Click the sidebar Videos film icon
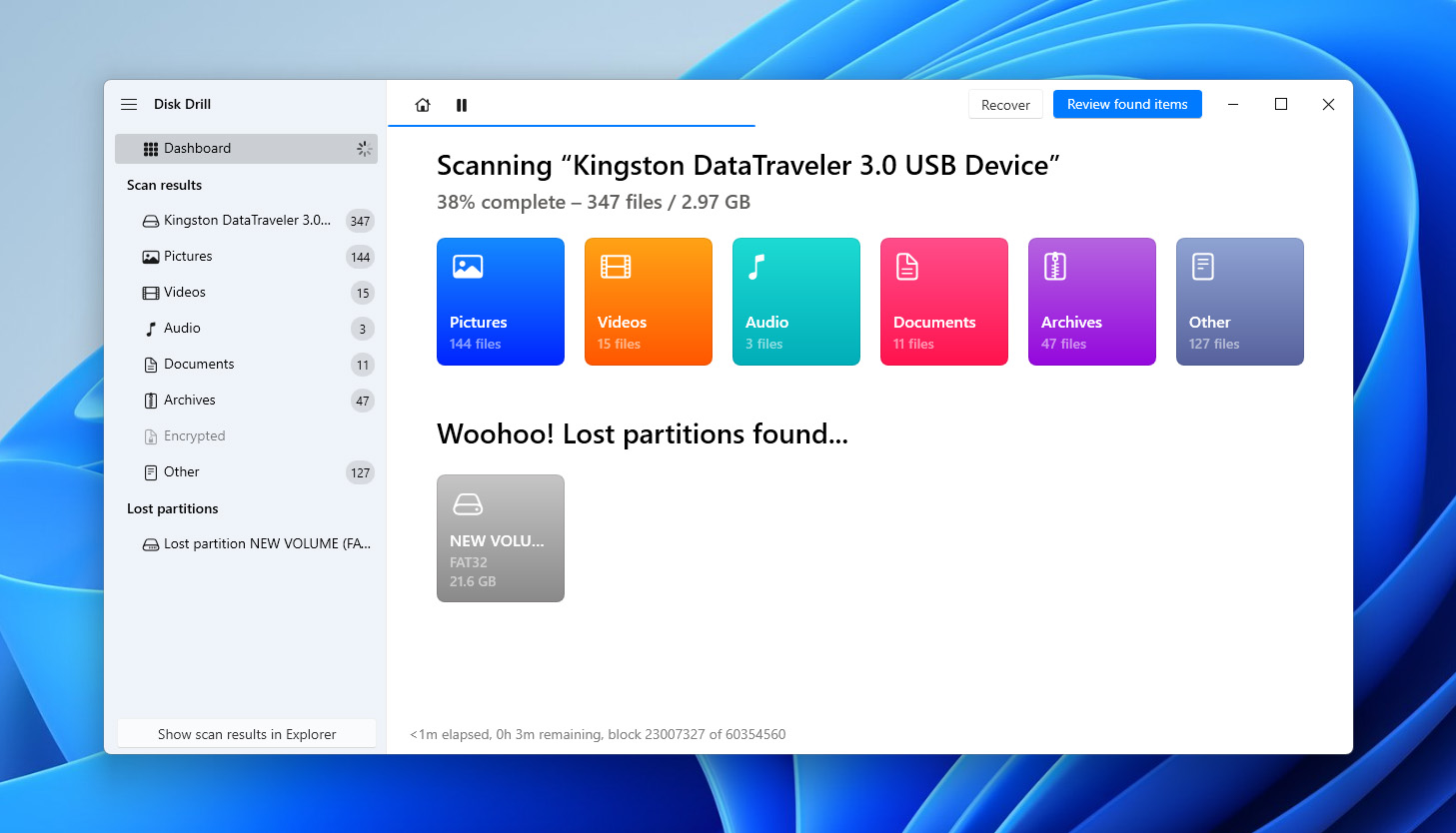 pos(151,293)
